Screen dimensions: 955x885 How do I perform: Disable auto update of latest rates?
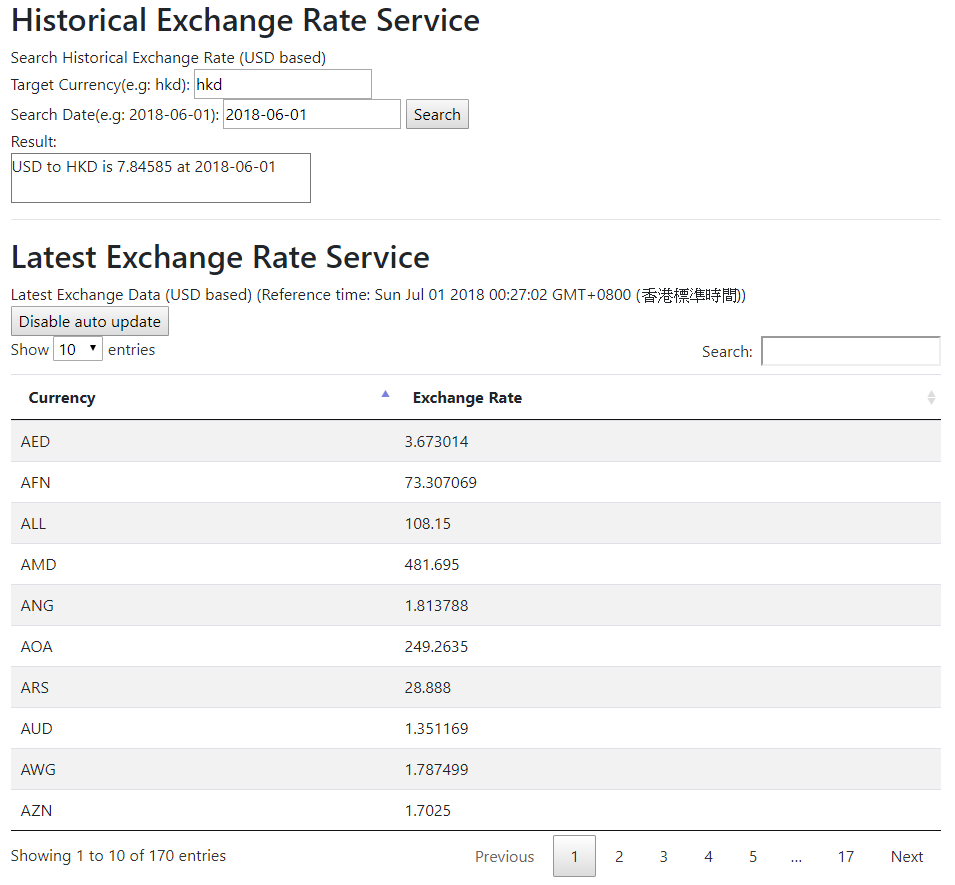pyautogui.click(x=90, y=321)
